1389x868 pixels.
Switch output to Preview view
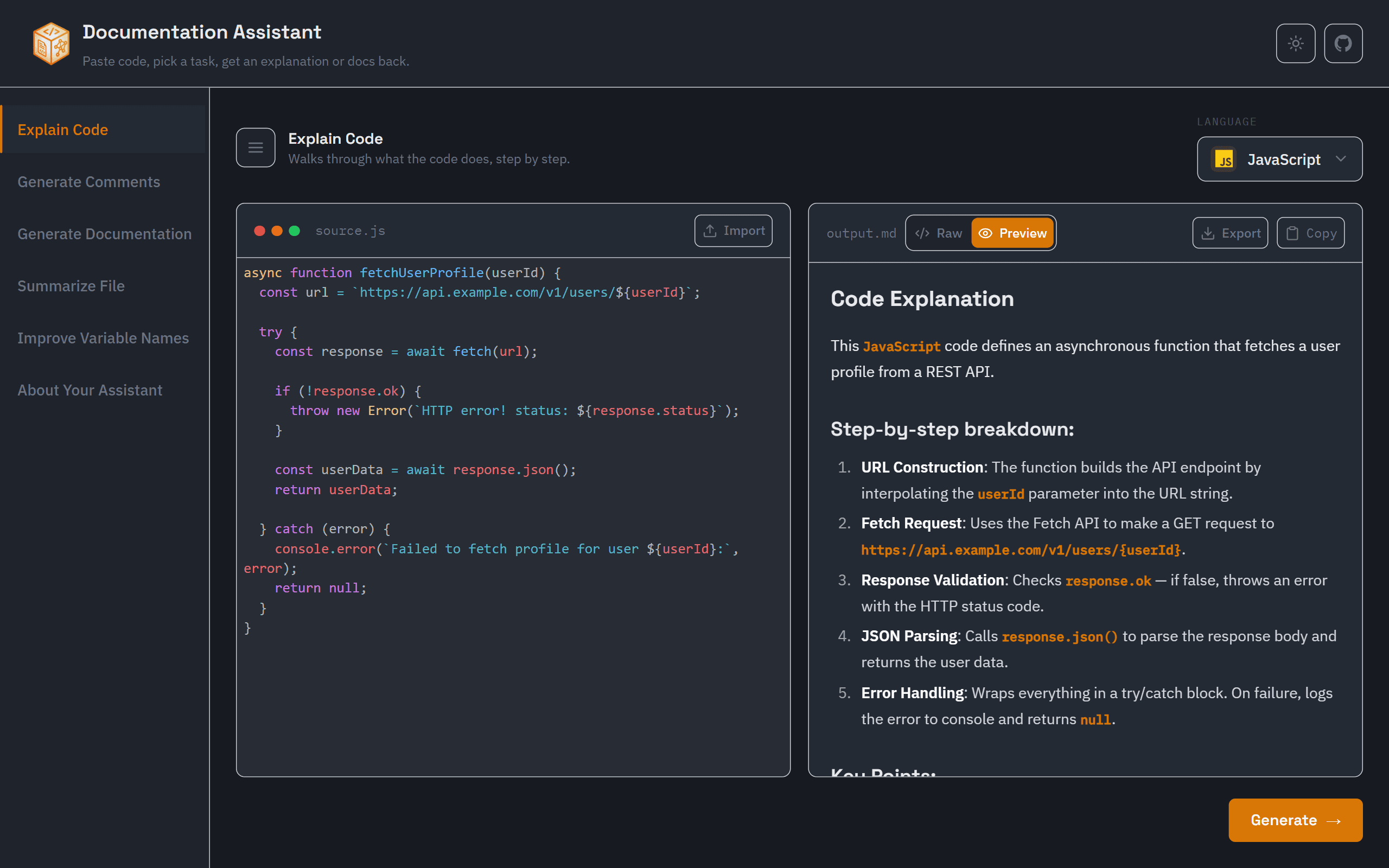[x=1012, y=233]
